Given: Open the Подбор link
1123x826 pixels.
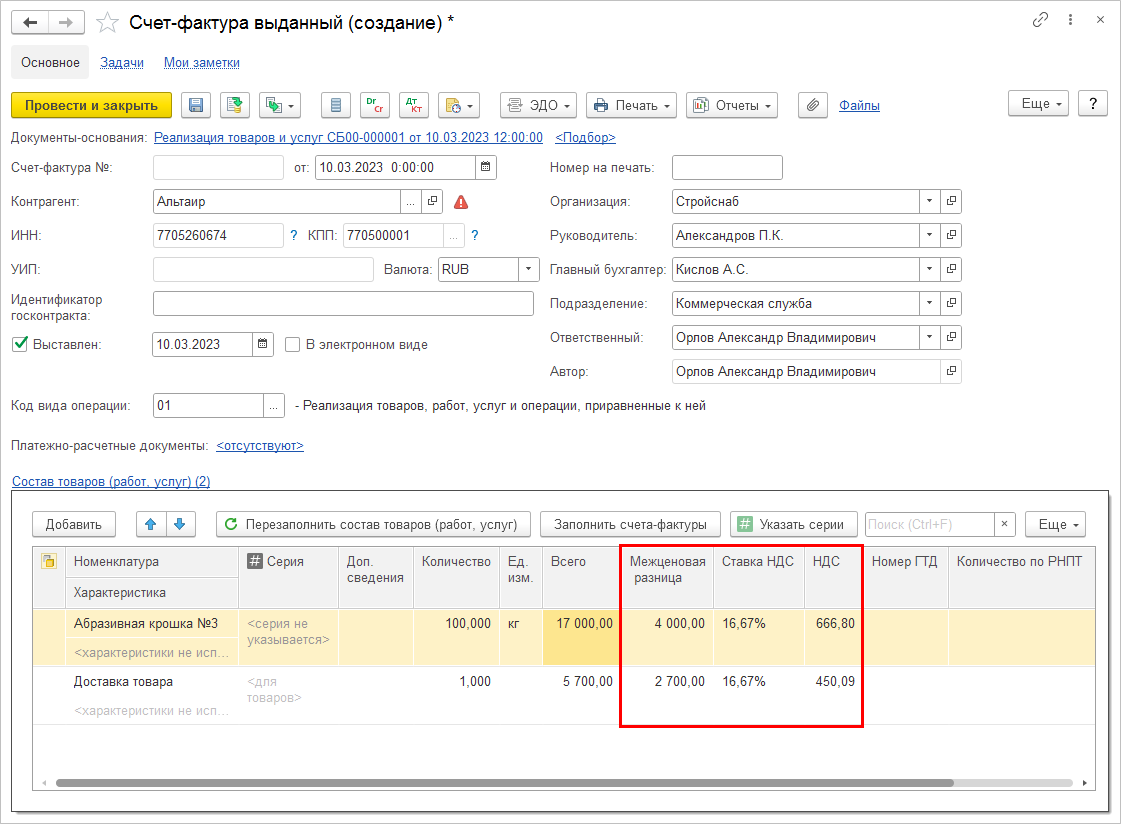Looking at the screenshot, I should point(585,137).
